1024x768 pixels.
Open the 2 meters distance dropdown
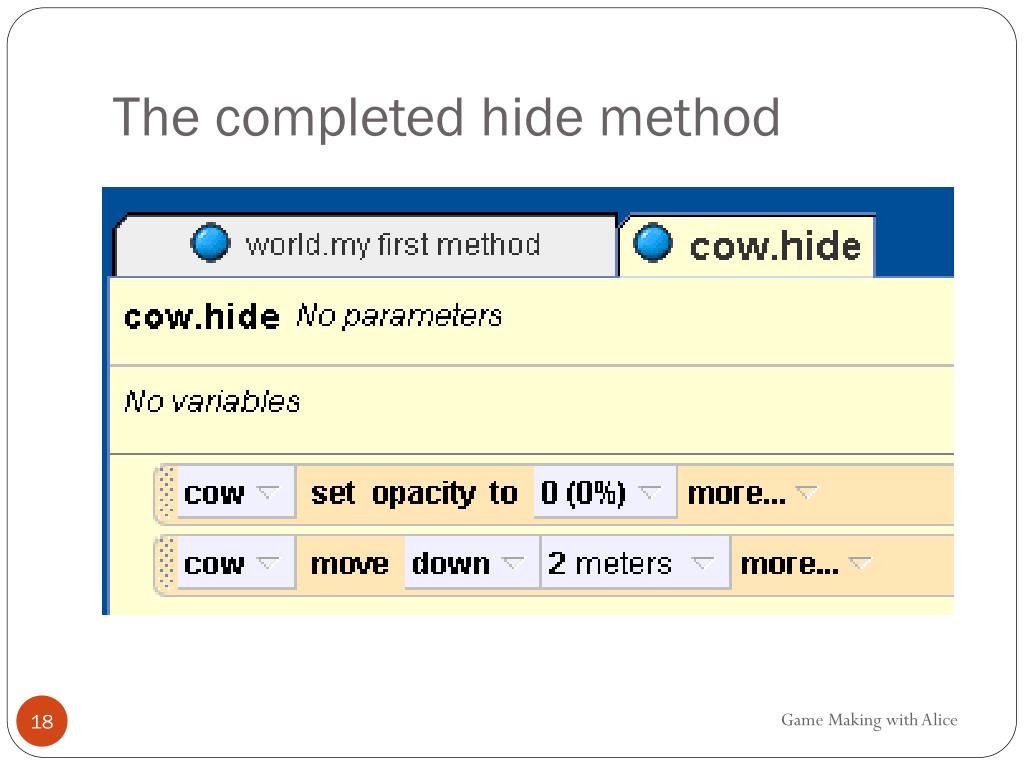point(635,563)
